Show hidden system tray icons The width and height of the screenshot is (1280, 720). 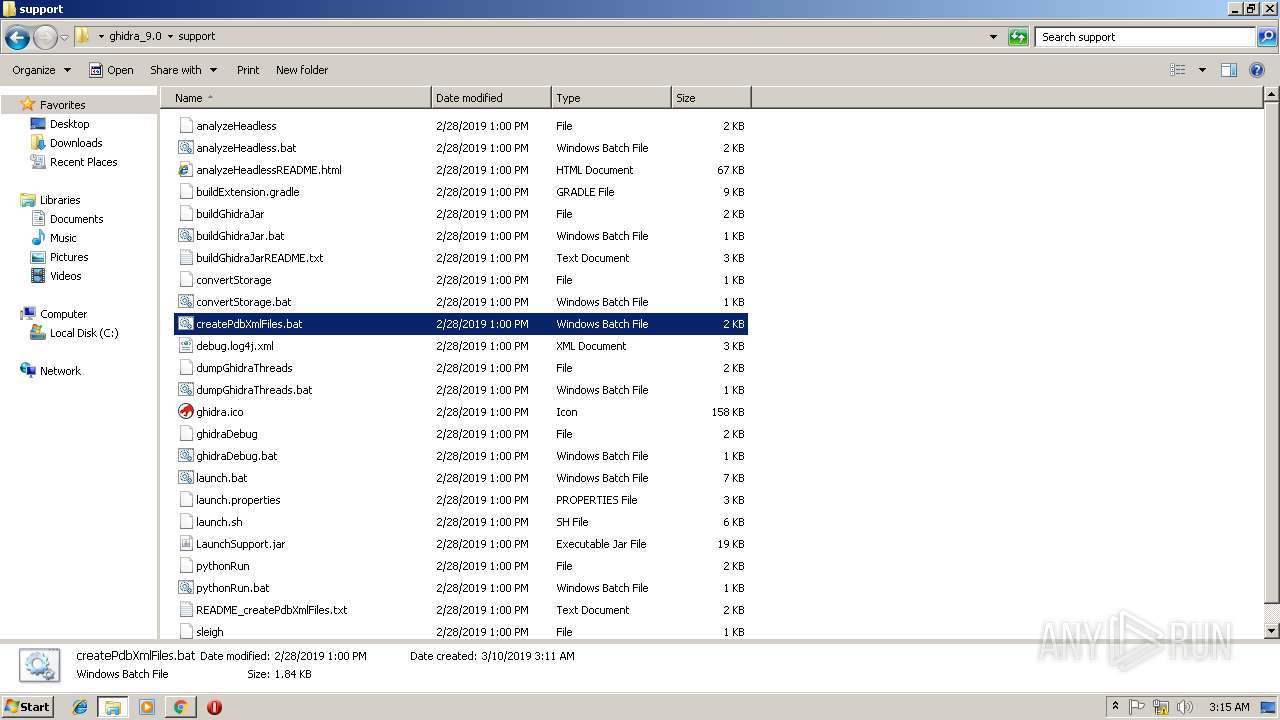click(x=1115, y=707)
